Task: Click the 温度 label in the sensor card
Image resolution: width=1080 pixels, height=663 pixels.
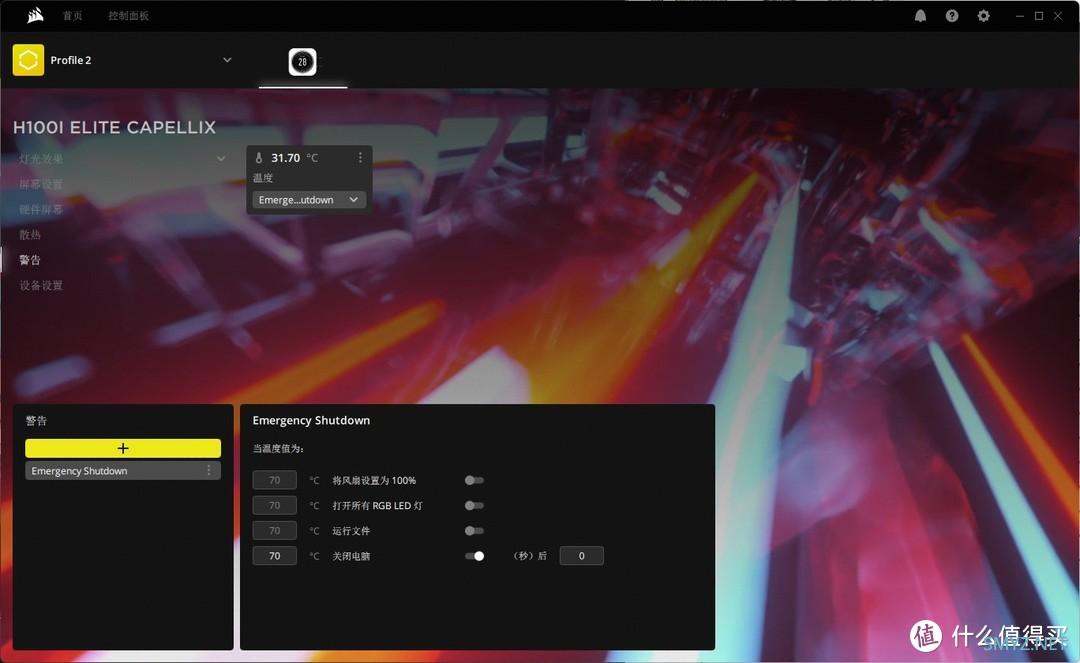Action: point(263,178)
